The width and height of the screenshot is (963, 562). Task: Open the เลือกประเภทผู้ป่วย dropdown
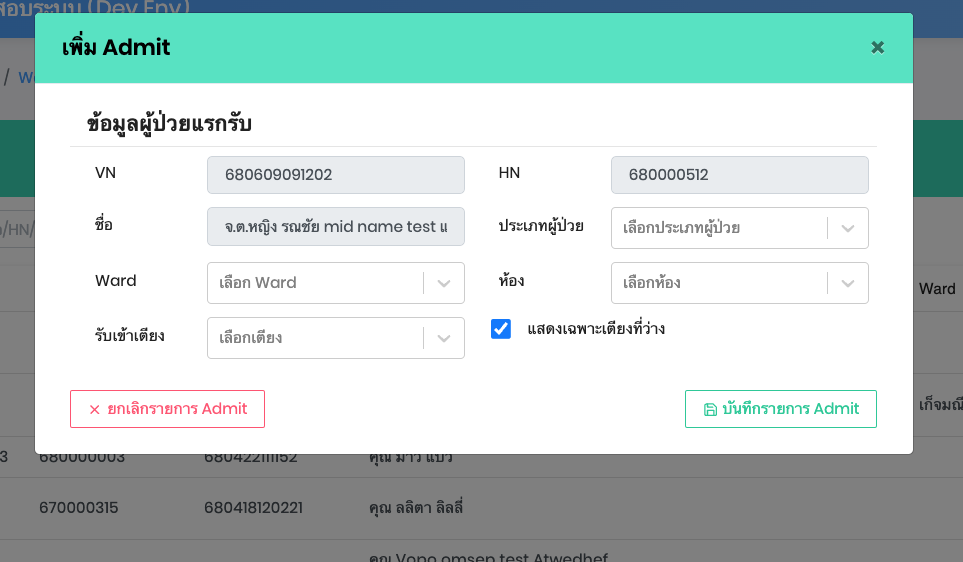click(x=720, y=228)
